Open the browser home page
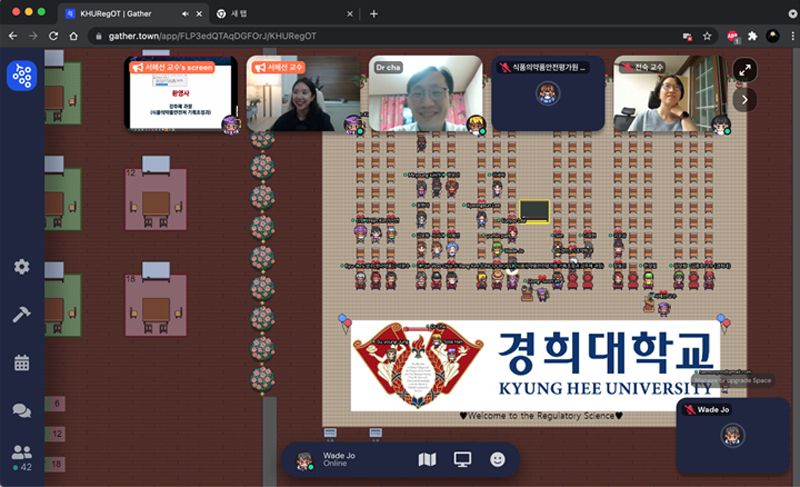 pos(73,36)
